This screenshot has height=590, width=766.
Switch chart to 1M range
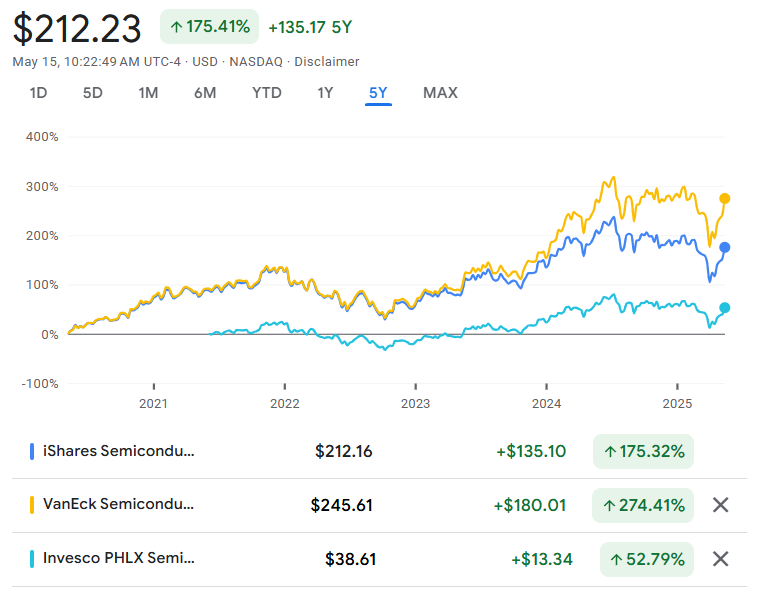(148, 93)
